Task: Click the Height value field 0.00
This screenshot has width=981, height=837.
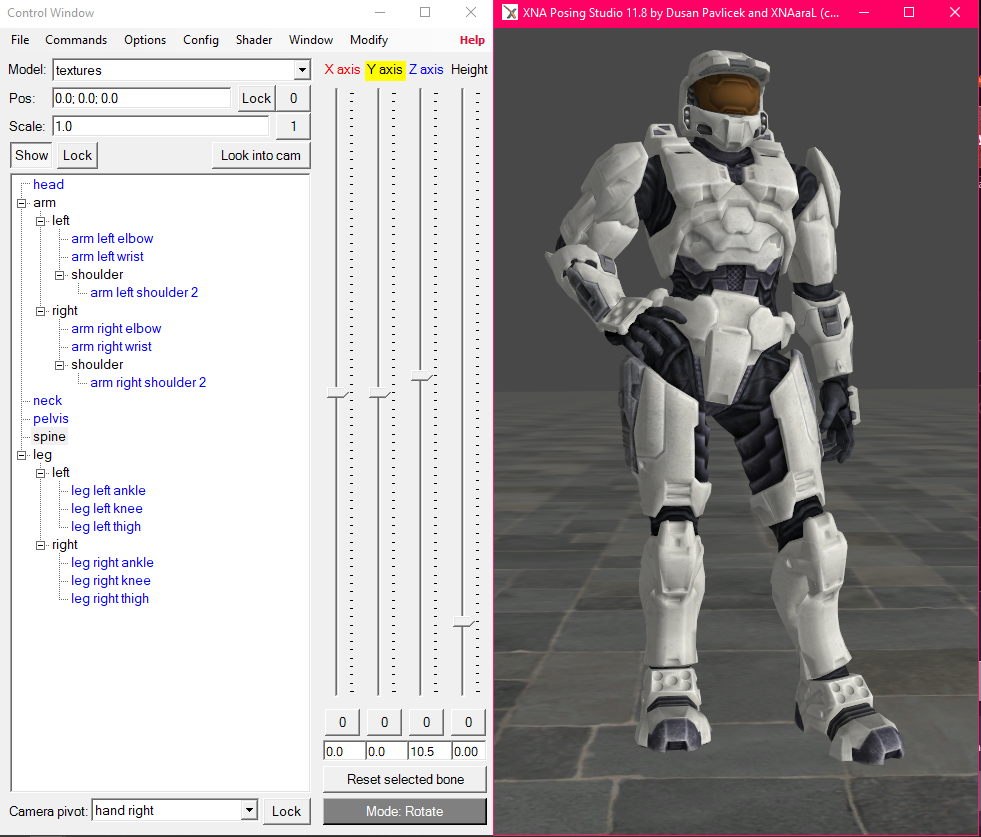Action: 468,751
